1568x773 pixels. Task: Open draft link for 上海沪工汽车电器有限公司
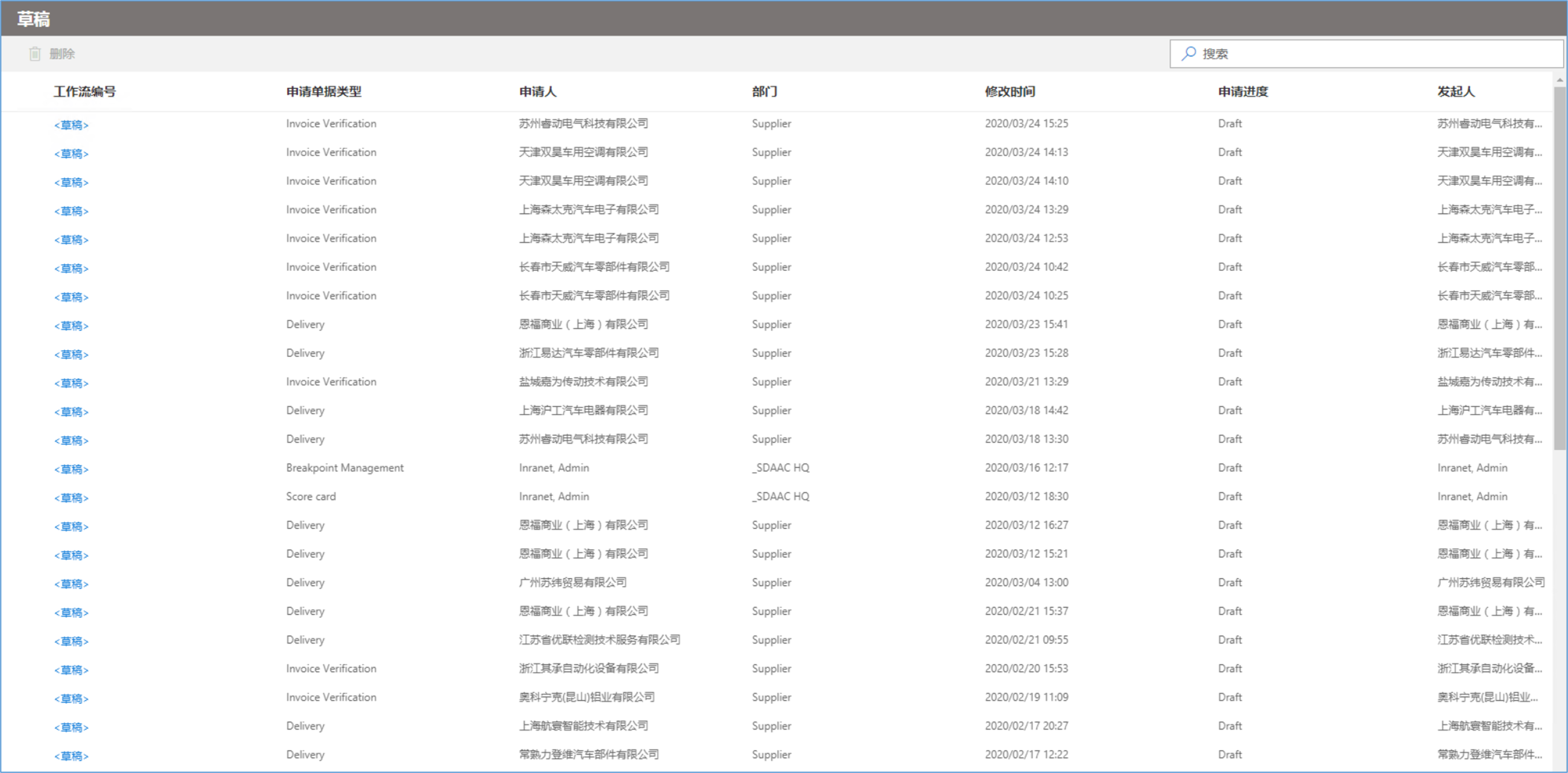tap(71, 411)
